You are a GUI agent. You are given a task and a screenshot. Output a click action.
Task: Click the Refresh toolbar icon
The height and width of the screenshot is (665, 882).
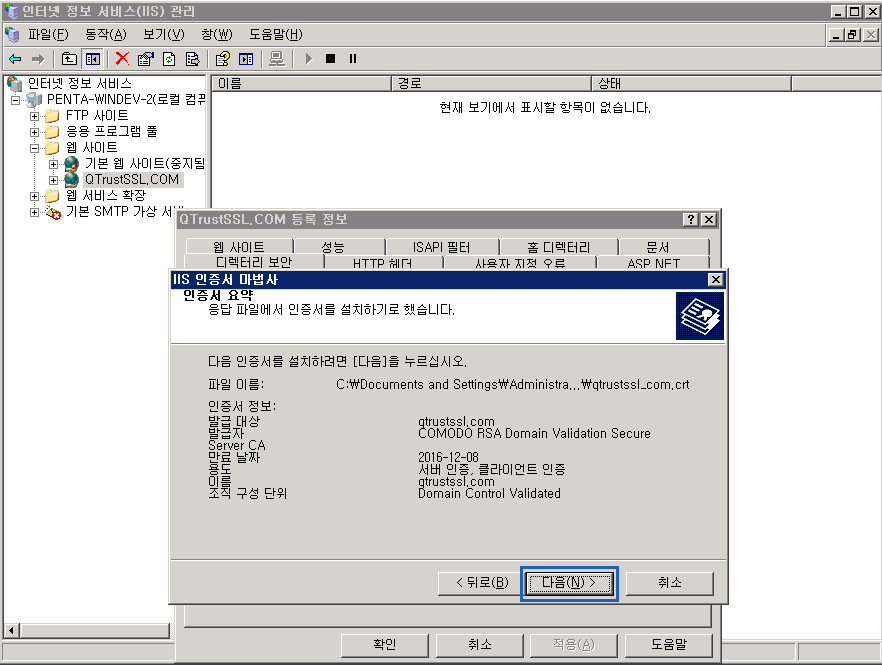[169, 59]
